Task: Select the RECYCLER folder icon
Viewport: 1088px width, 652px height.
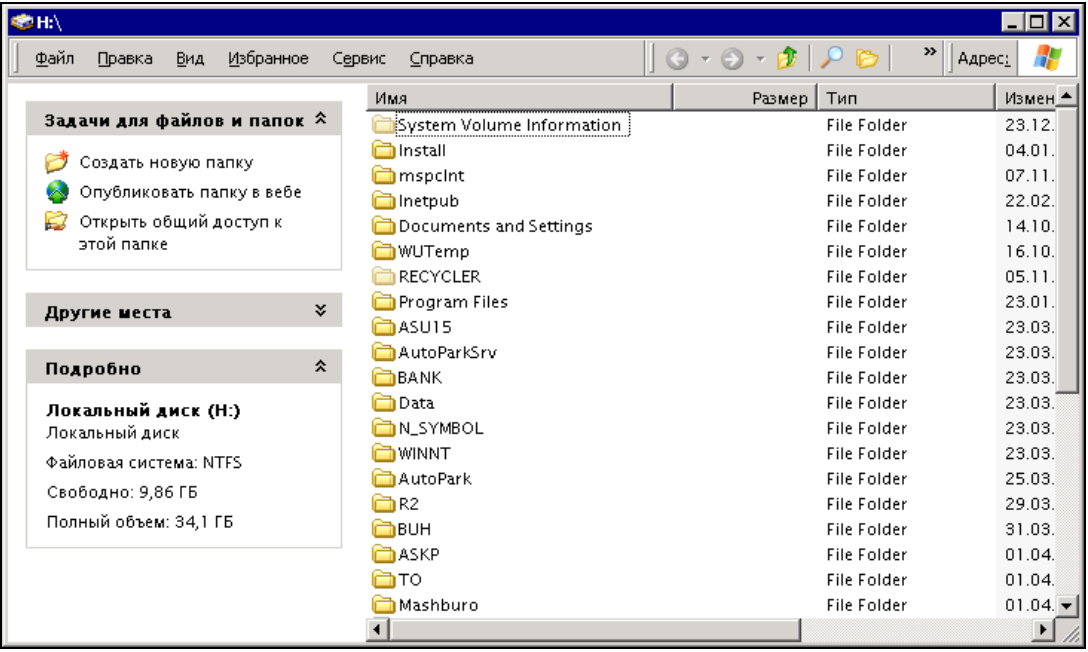Action: [383, 277]
